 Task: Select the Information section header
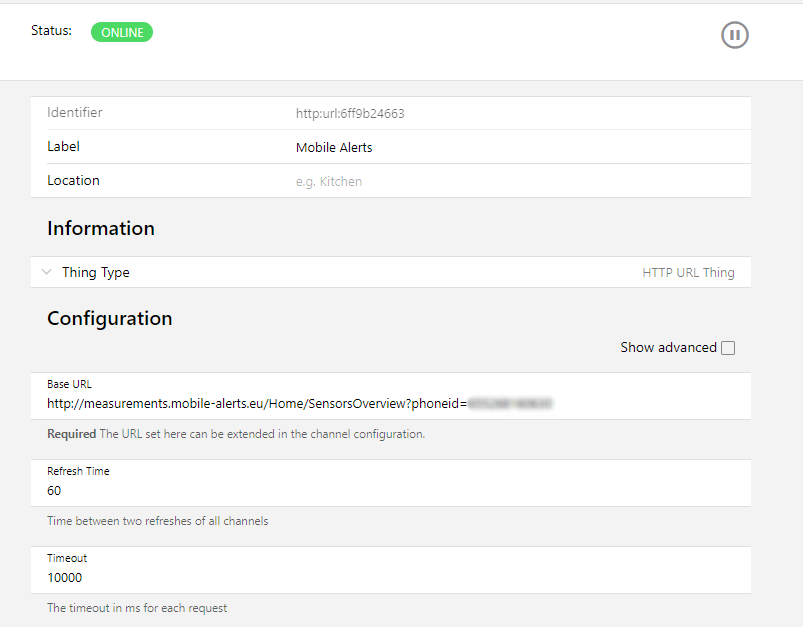point(100,228)
